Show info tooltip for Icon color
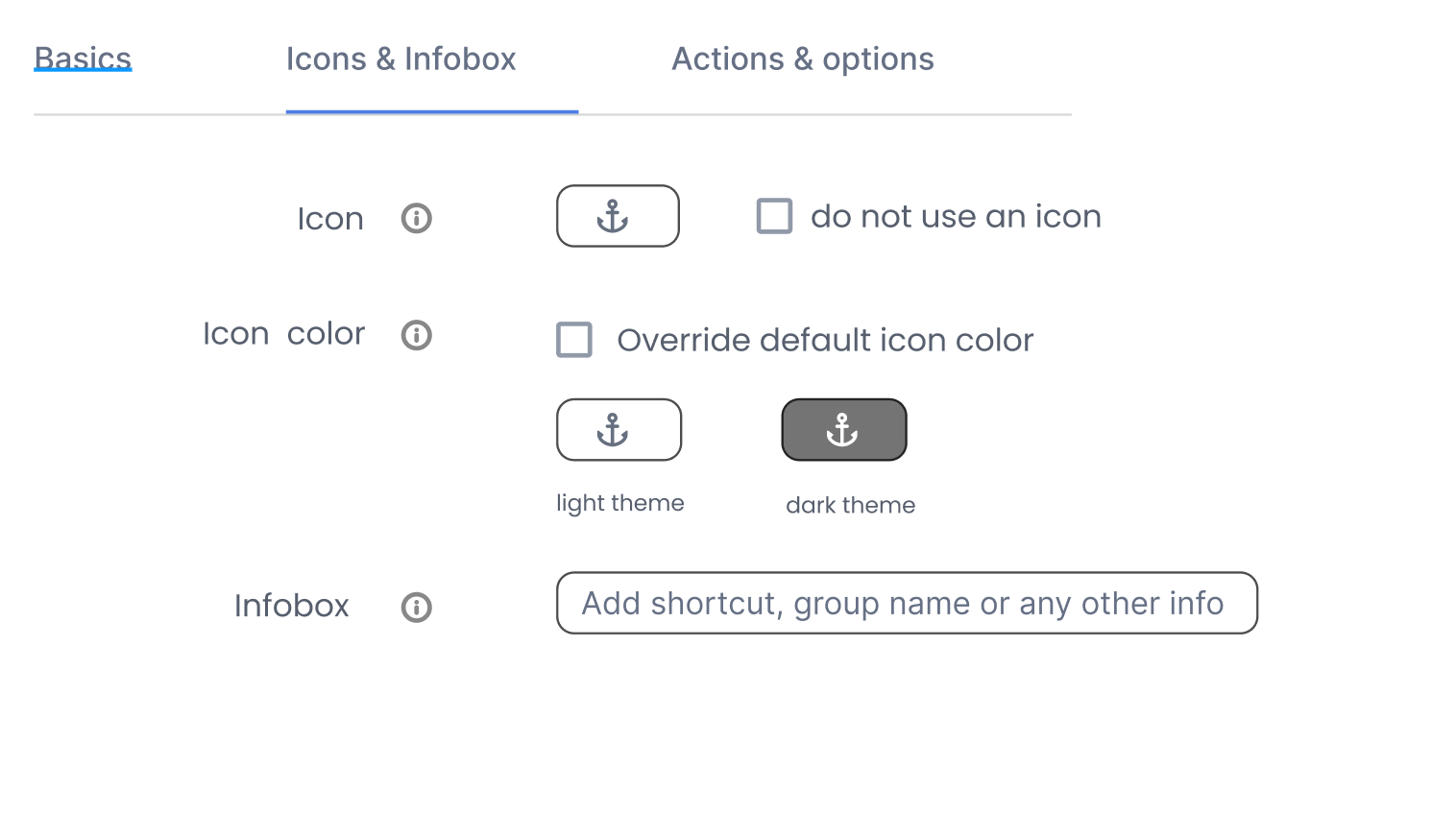This screenshot has height=814, width=1456. 416,335
